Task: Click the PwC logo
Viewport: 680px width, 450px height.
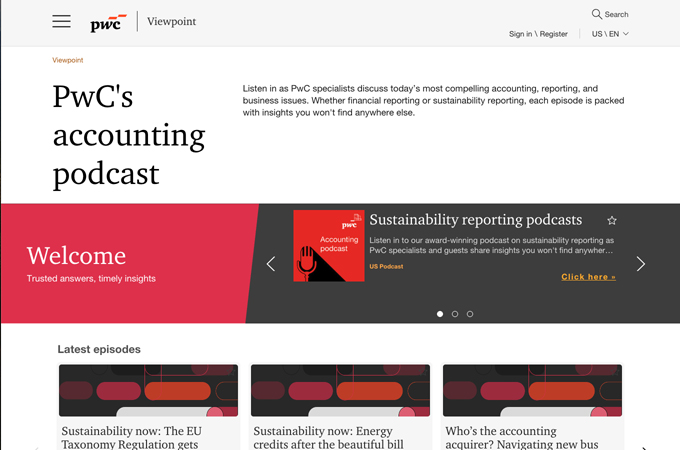Action: click(108, 23)
